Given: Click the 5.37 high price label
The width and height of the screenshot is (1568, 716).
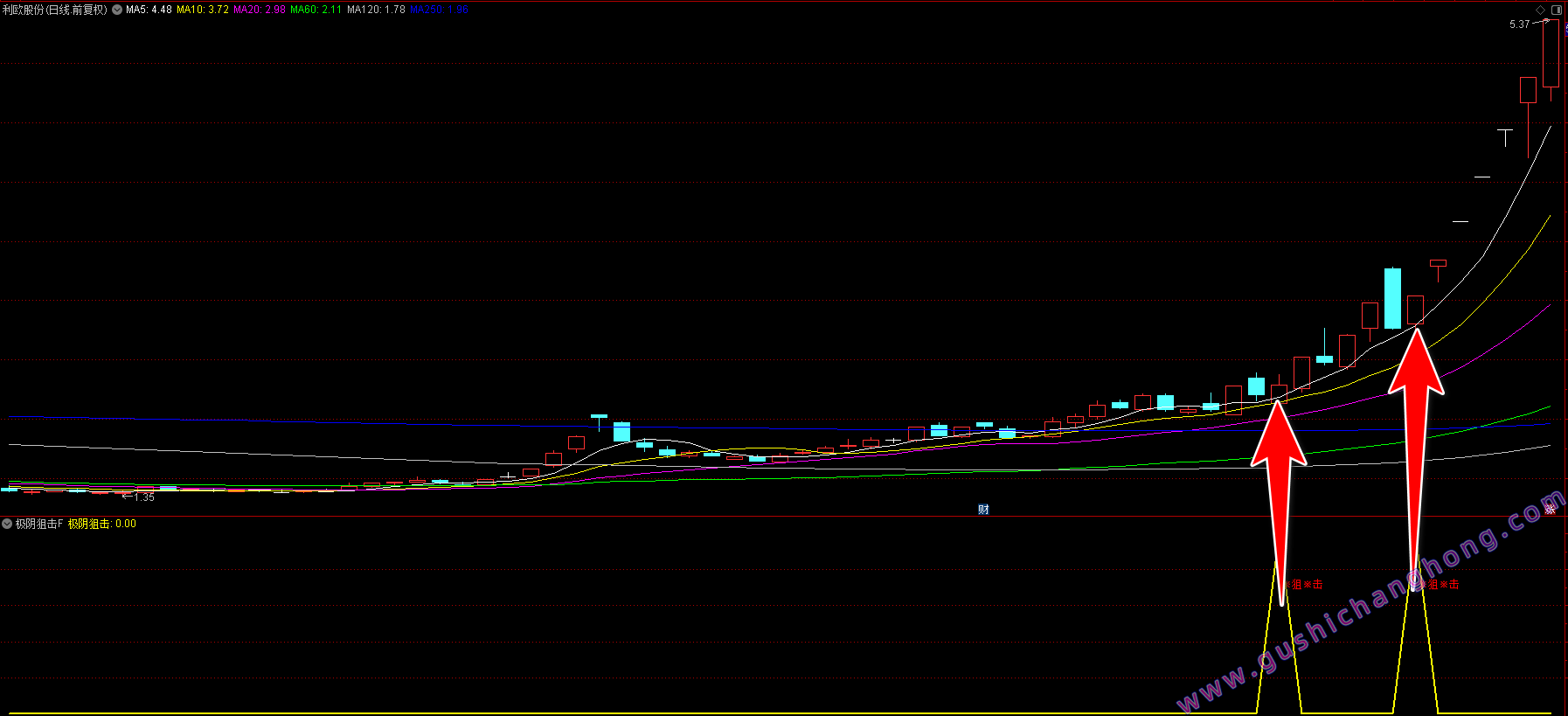Looking at the screenshot, I should (1519, 24).
